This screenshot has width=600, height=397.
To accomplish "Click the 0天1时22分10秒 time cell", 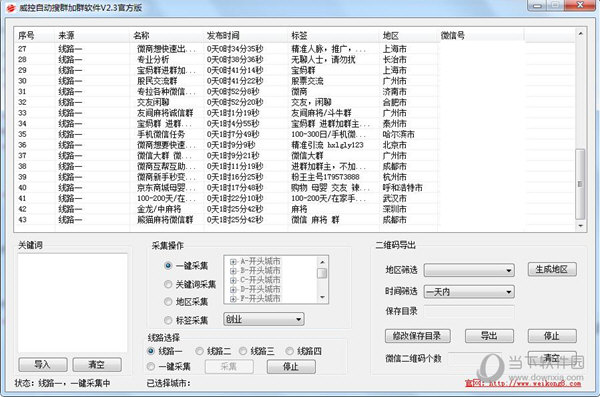I will coord(235,198).
